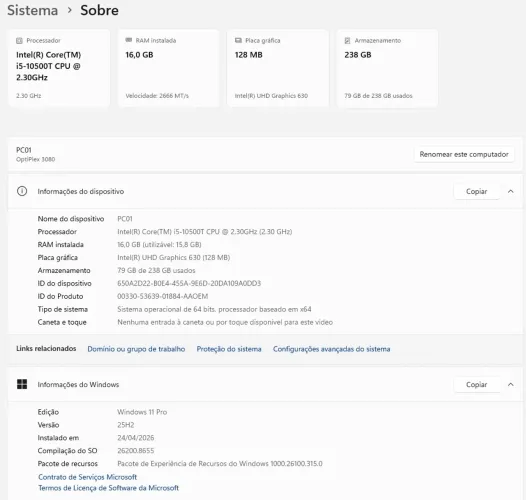The width and height of the screenshot is (526, 500).
Task: Click the Velocidade: 2666 MT/s text
Action: [x=157, y=96]
